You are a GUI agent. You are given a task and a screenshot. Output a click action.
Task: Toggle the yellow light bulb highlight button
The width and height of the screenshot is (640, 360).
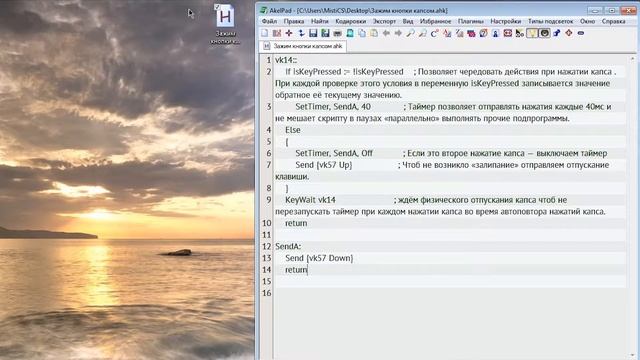(532, 33)
